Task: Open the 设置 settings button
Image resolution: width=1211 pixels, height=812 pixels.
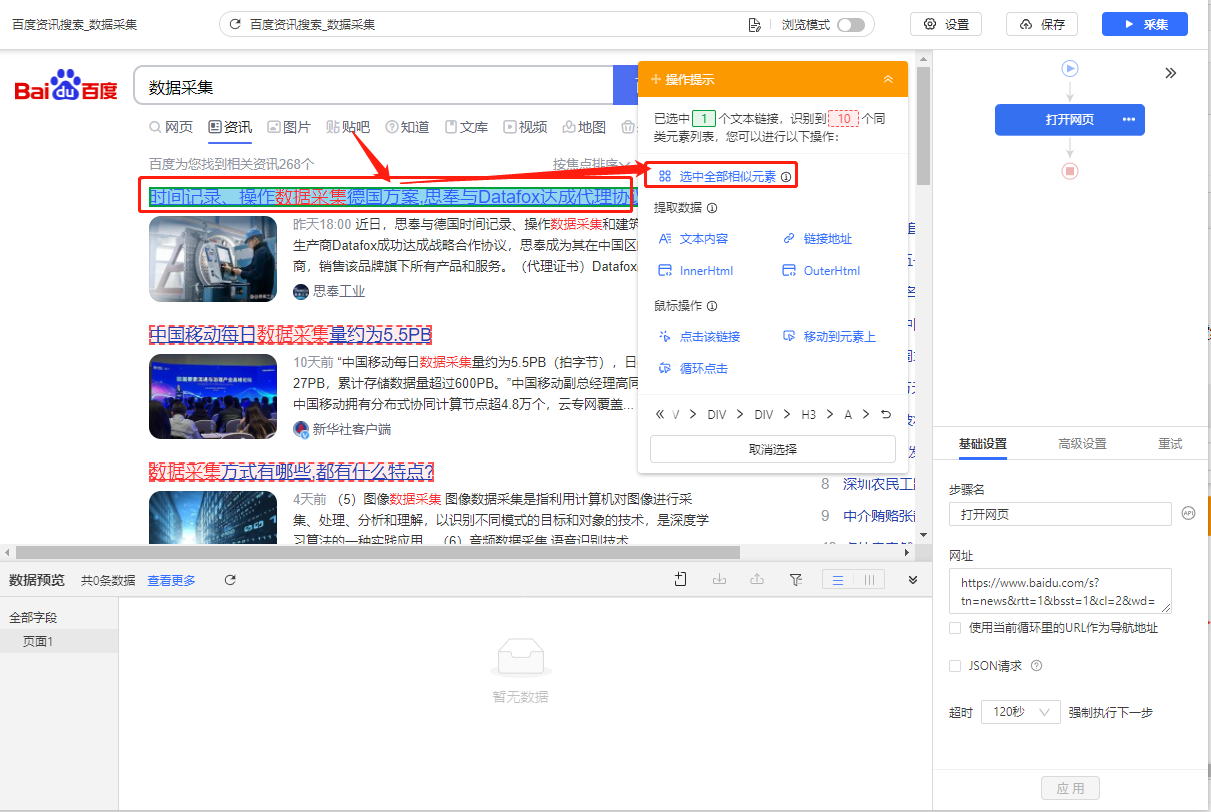Action: [946, 24]
